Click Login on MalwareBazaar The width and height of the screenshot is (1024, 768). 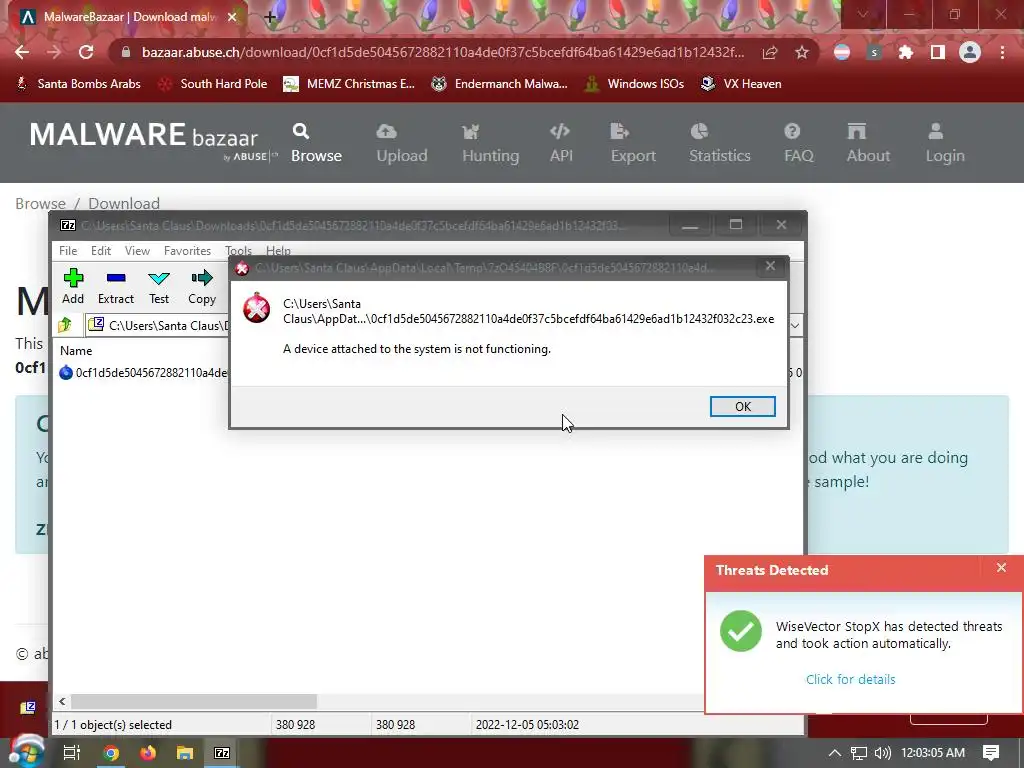point(944,143)
